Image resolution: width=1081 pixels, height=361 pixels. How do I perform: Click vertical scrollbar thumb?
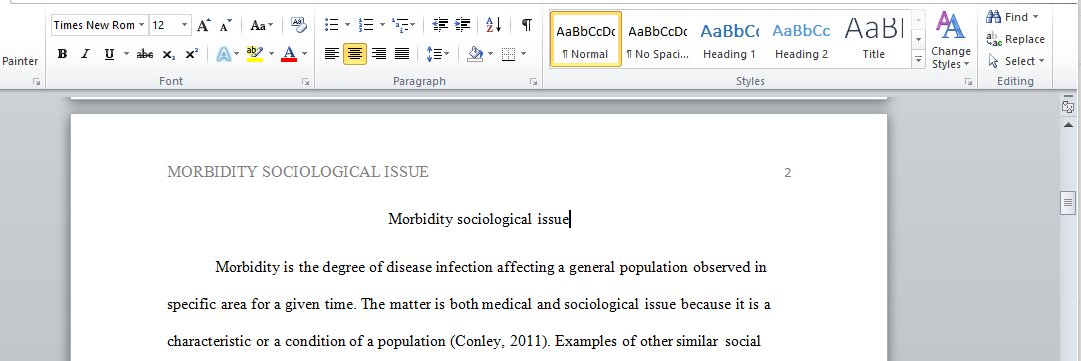click(1068, 203)
